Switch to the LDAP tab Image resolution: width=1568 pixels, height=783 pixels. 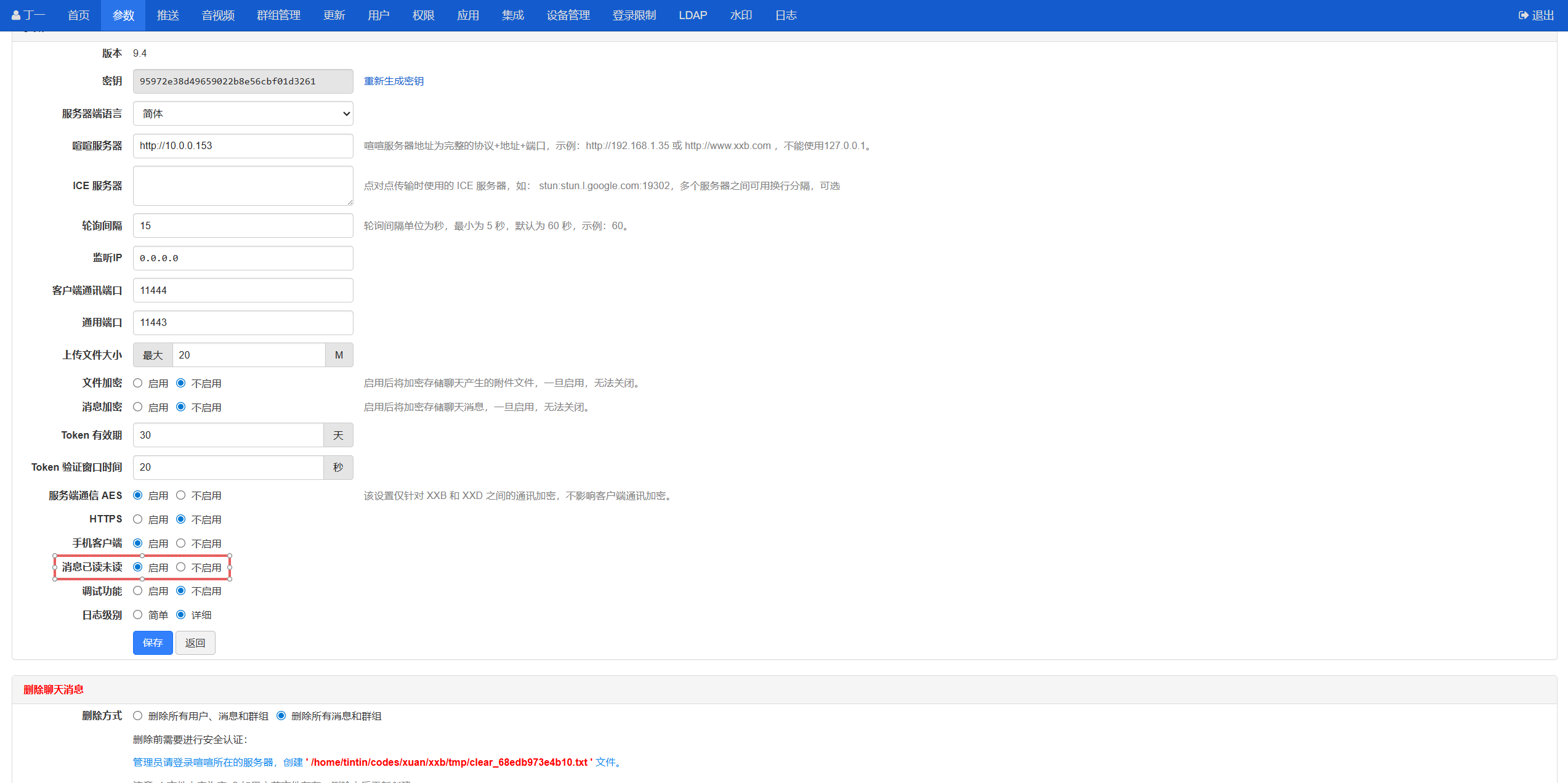click(x=692, y=15)
